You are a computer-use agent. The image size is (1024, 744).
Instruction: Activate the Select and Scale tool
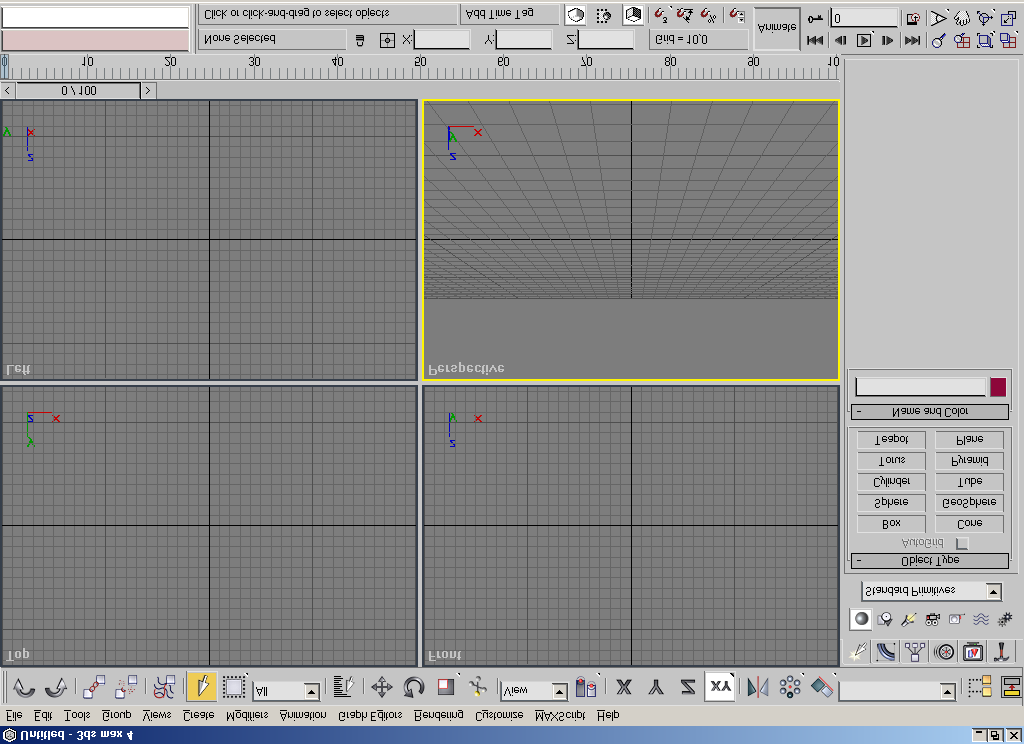tap(446, 687)
